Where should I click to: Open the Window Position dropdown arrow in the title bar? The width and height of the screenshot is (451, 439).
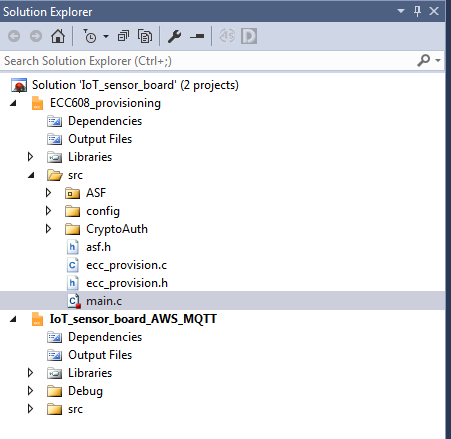click(401, 11)
